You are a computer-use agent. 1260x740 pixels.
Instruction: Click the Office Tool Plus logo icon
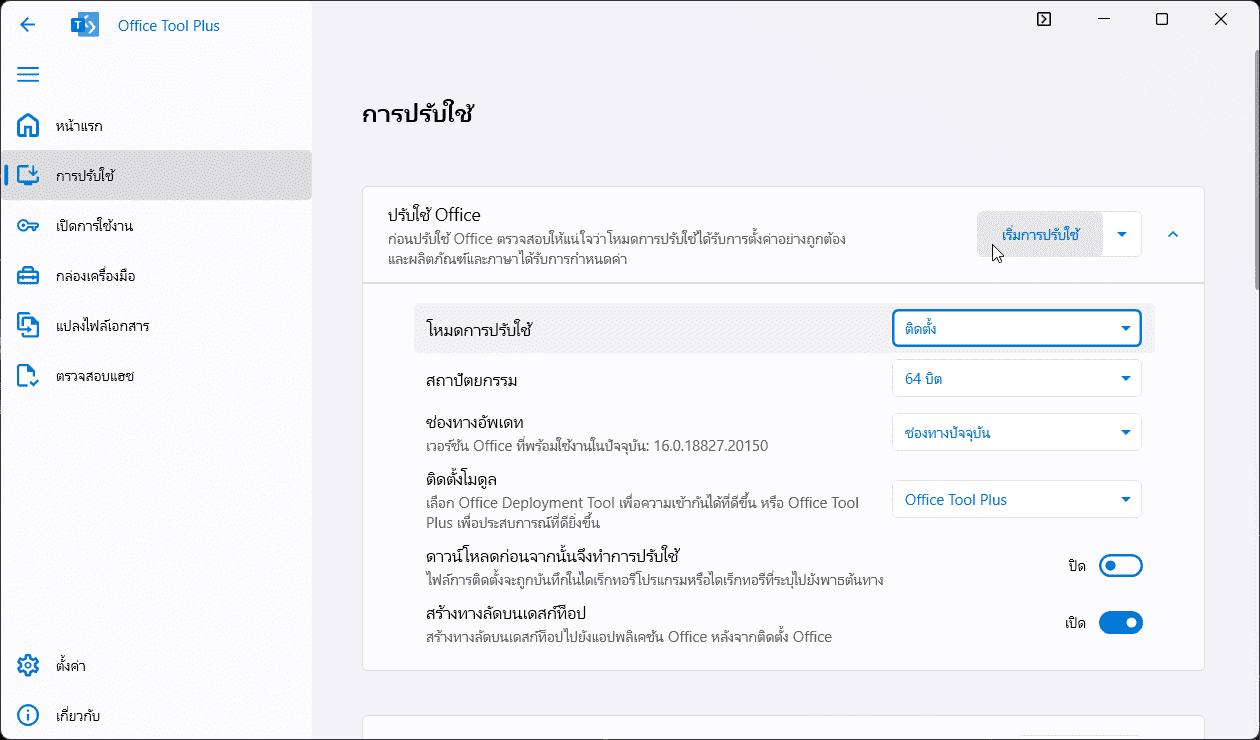pos(85,25)
